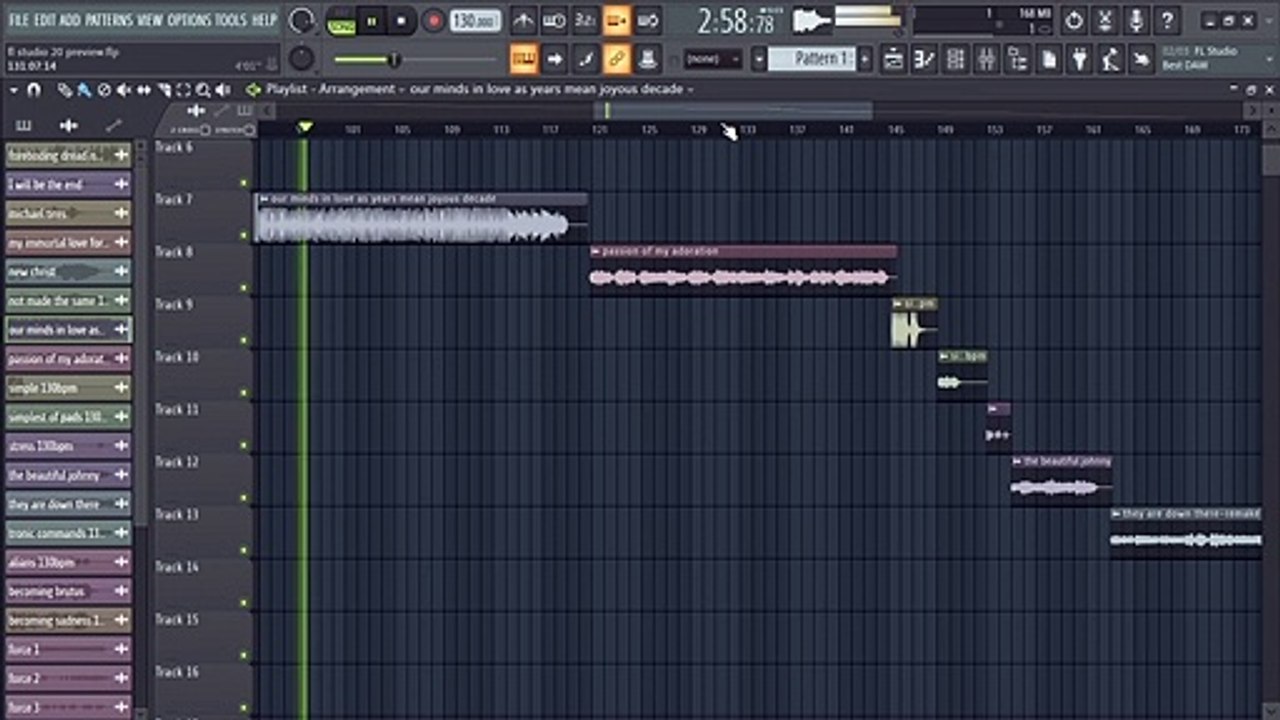Click the Track 10 label
This screenshot has height=720, width=1280.
pos(177,357)
